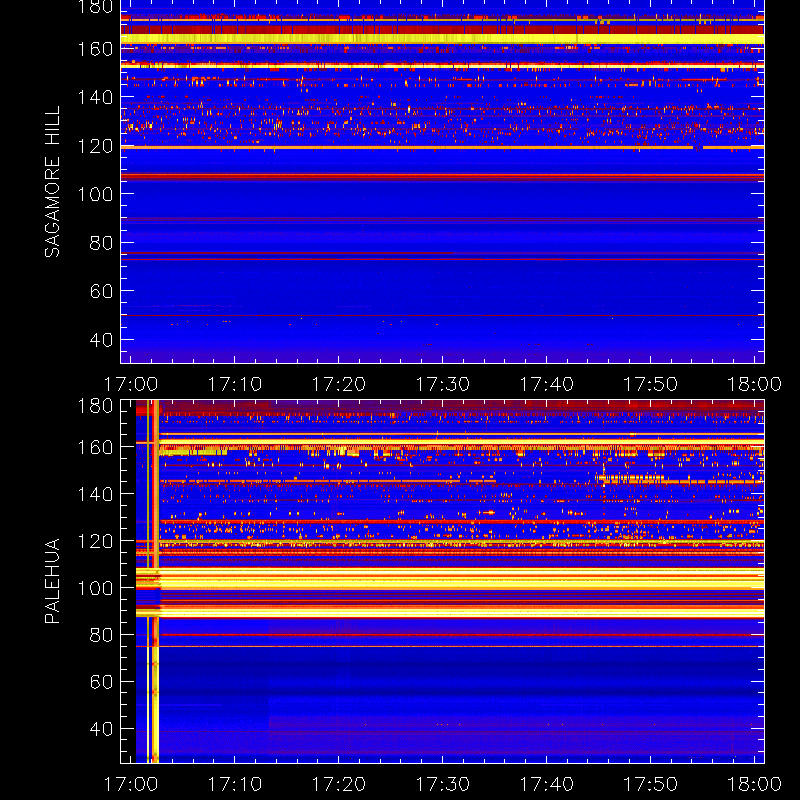Choose Palehua frequency label 100
The height and width of the screenshot is (800, 800).
point(95,588)
